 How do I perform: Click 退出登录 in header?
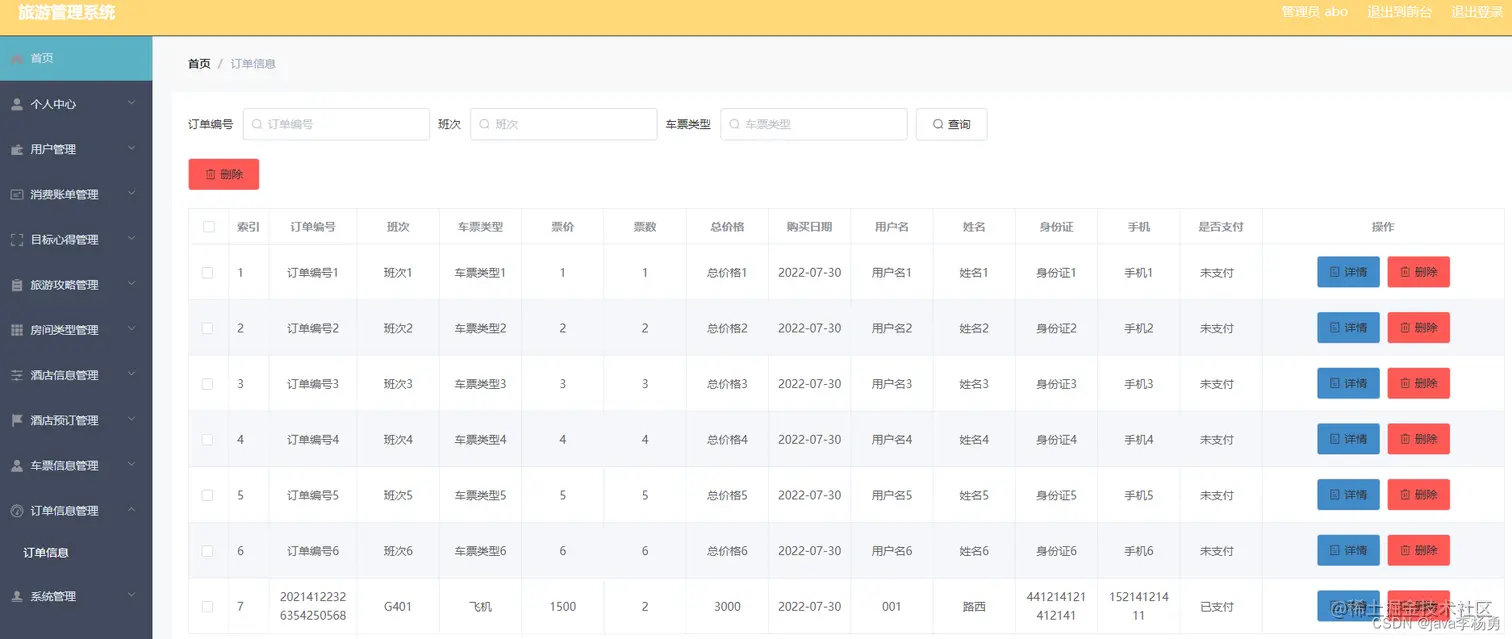[x=1477, y=12]
